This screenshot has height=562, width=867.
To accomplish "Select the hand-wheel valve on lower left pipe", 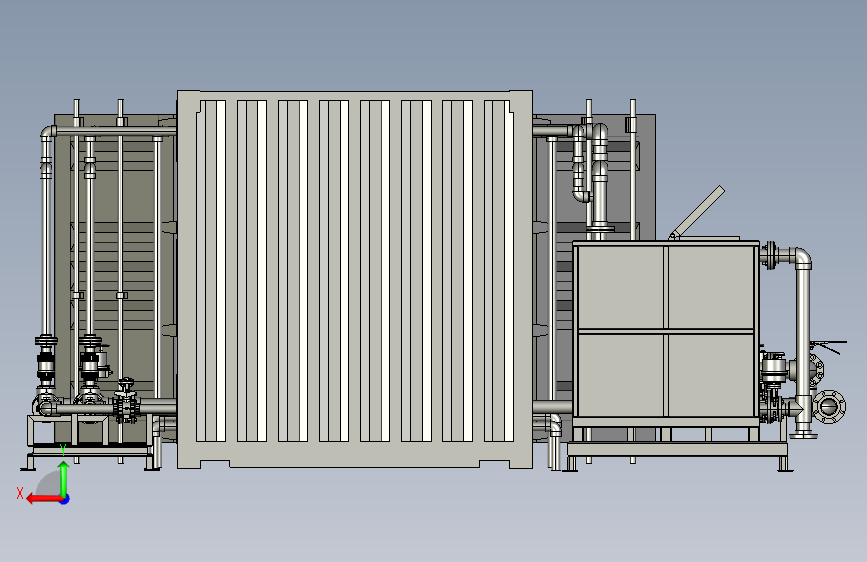I will point(127,400).
